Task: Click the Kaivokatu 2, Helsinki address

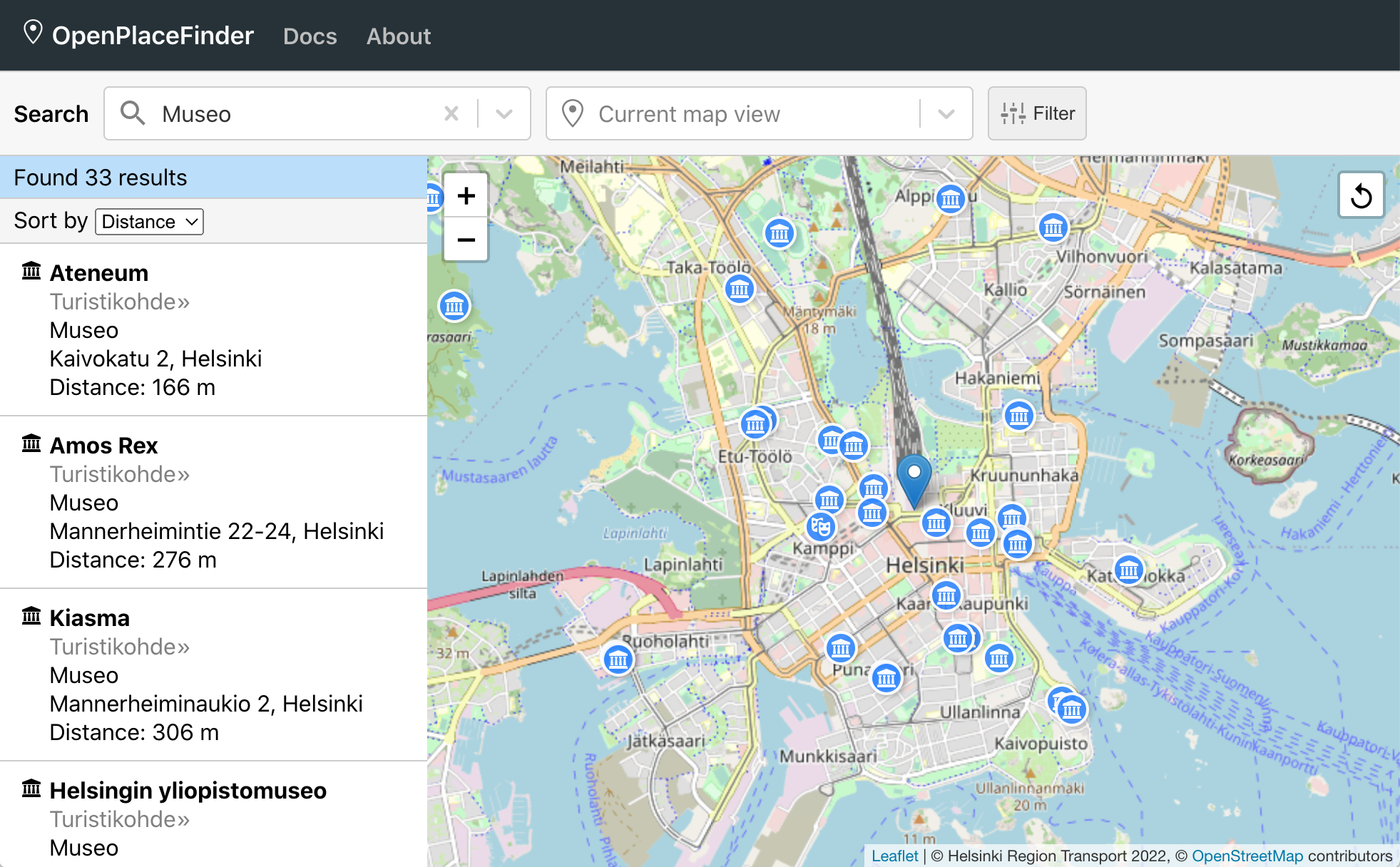Action: 155,359
